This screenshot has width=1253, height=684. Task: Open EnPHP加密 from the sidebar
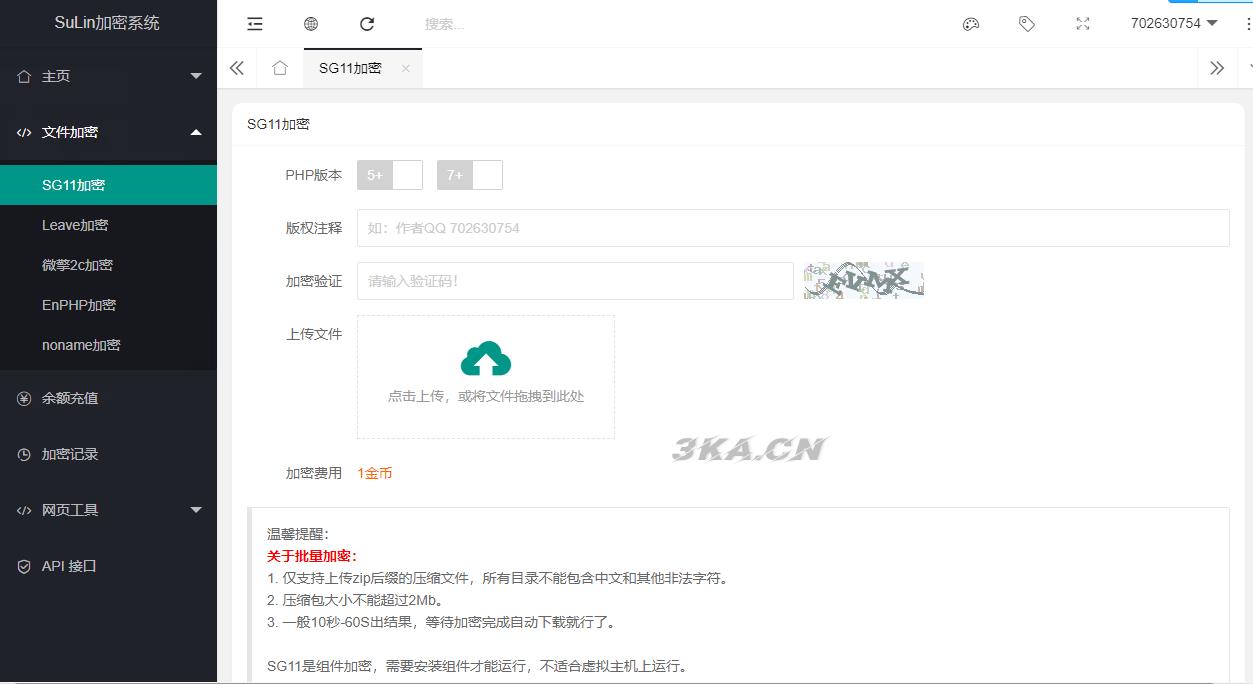coord(79,305)
